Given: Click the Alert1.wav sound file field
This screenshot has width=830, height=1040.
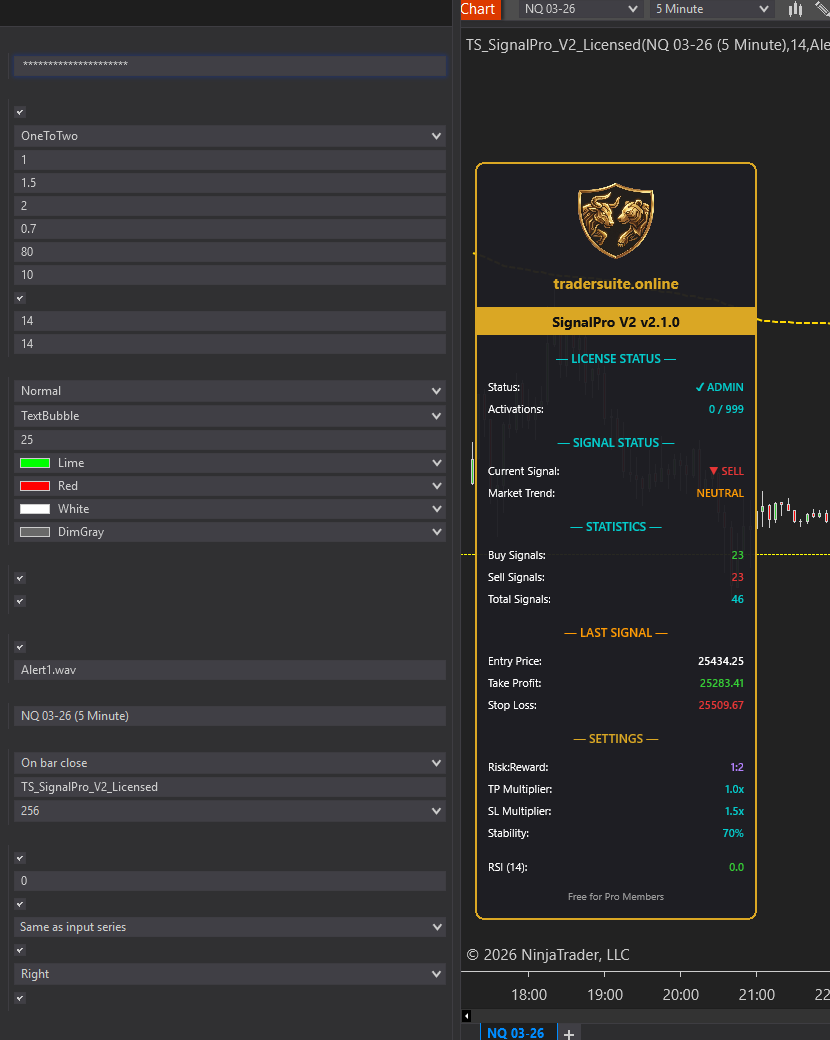Looking at the screenshot, I should (230, 670).
